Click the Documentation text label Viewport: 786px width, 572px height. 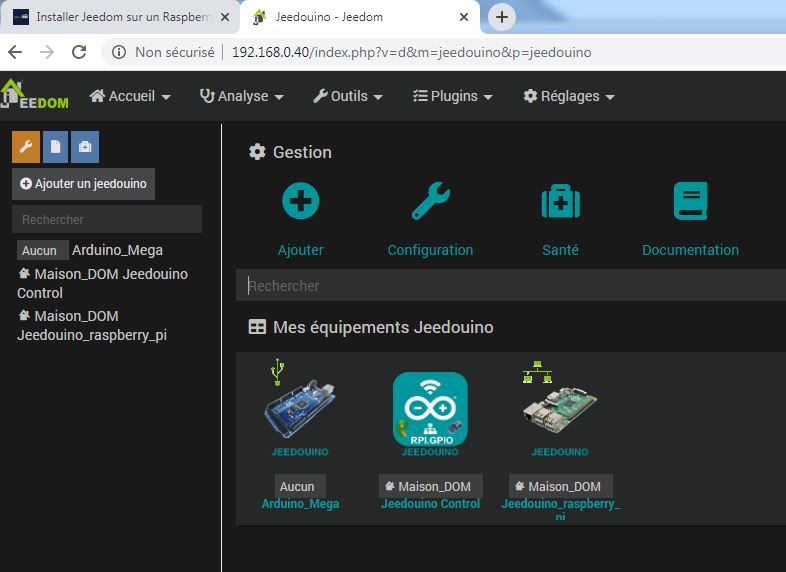tap(690, 250)
